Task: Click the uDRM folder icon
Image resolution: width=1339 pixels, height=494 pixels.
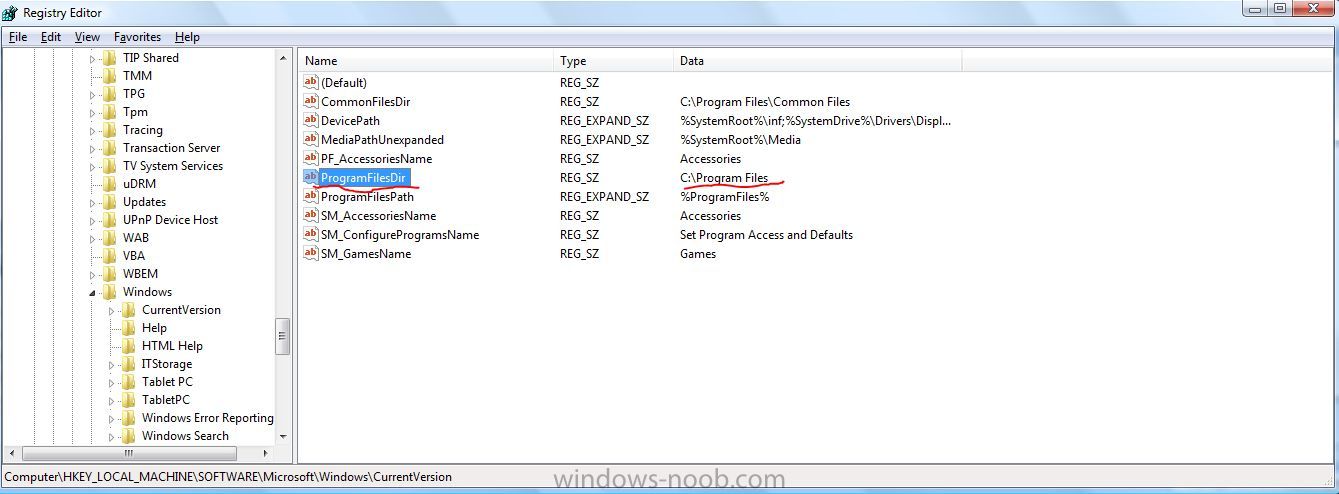Action: pos(110,184)
